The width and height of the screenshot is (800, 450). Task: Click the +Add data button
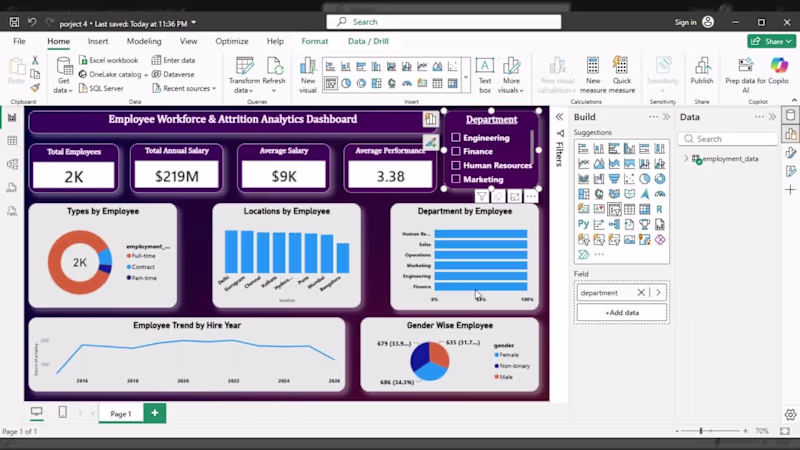pyautogui.click(x=621, y=313)
